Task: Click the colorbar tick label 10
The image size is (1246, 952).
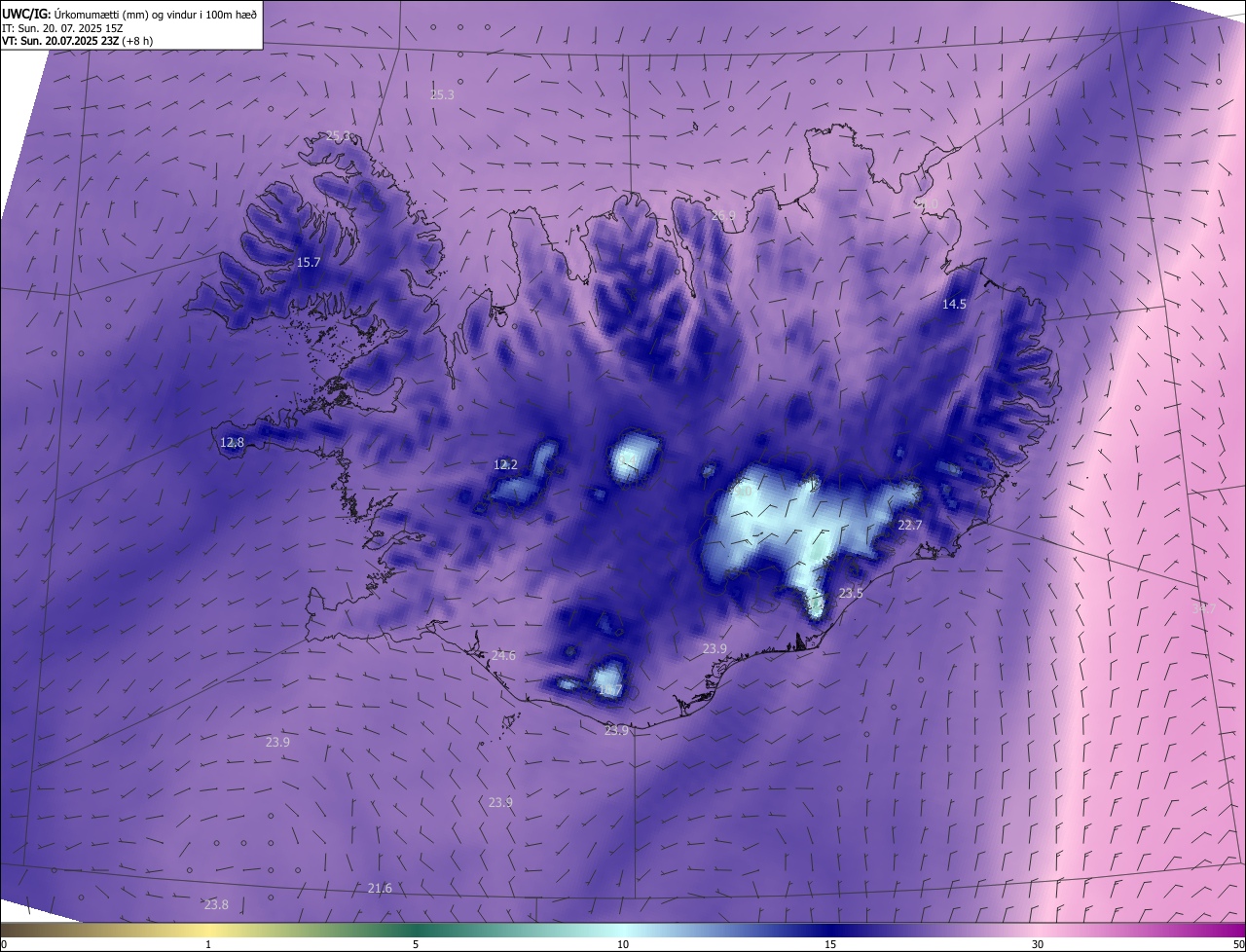Action: (623, 944)
